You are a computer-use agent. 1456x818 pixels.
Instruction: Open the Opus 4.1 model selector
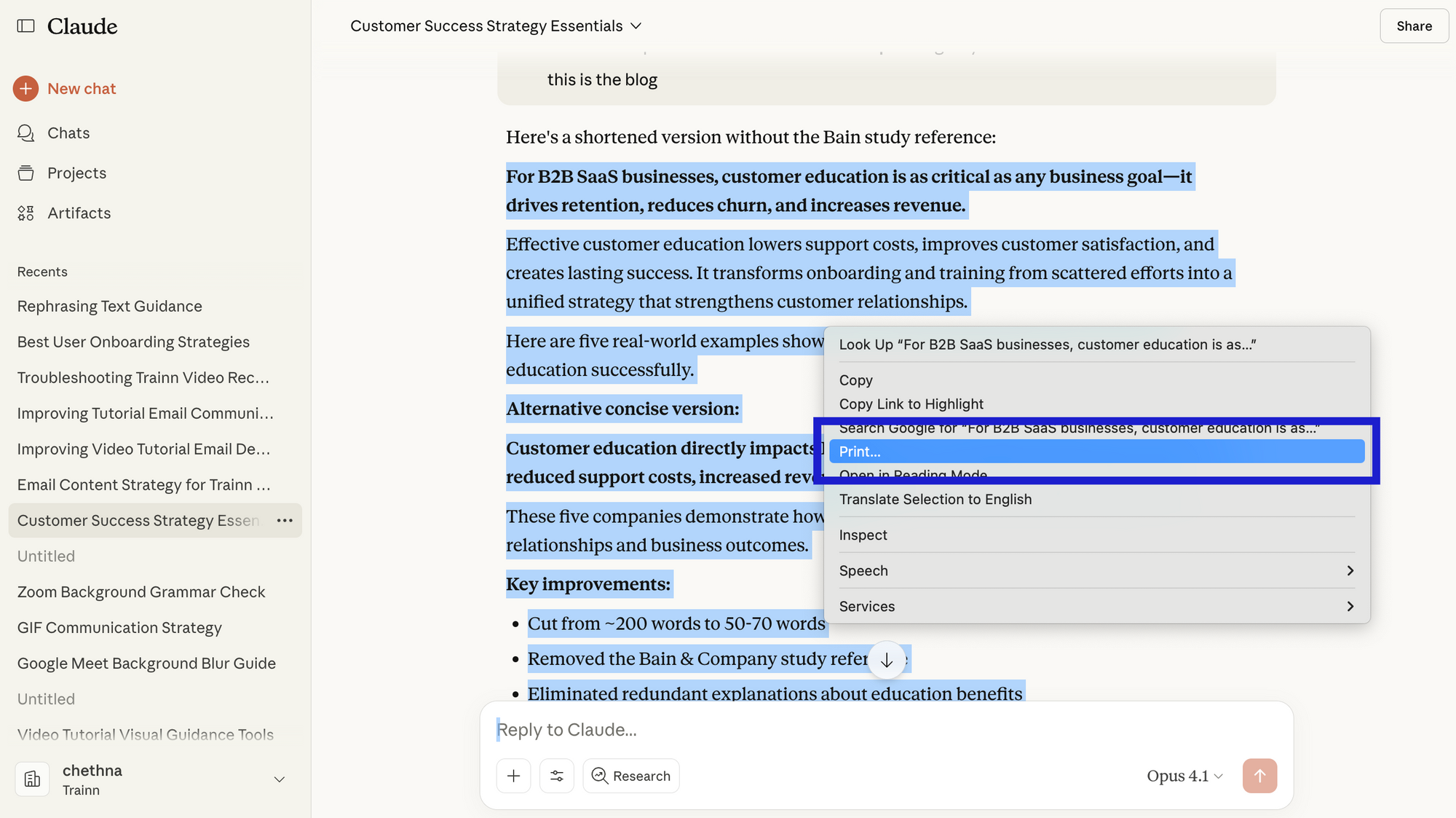point(1184,776)
